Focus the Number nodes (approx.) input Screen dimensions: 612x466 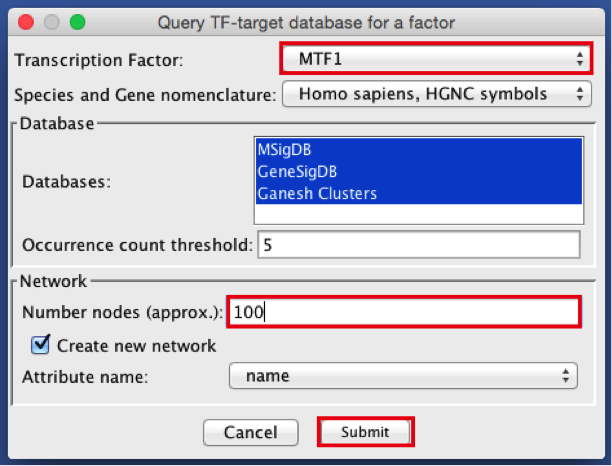pos(404,313)
